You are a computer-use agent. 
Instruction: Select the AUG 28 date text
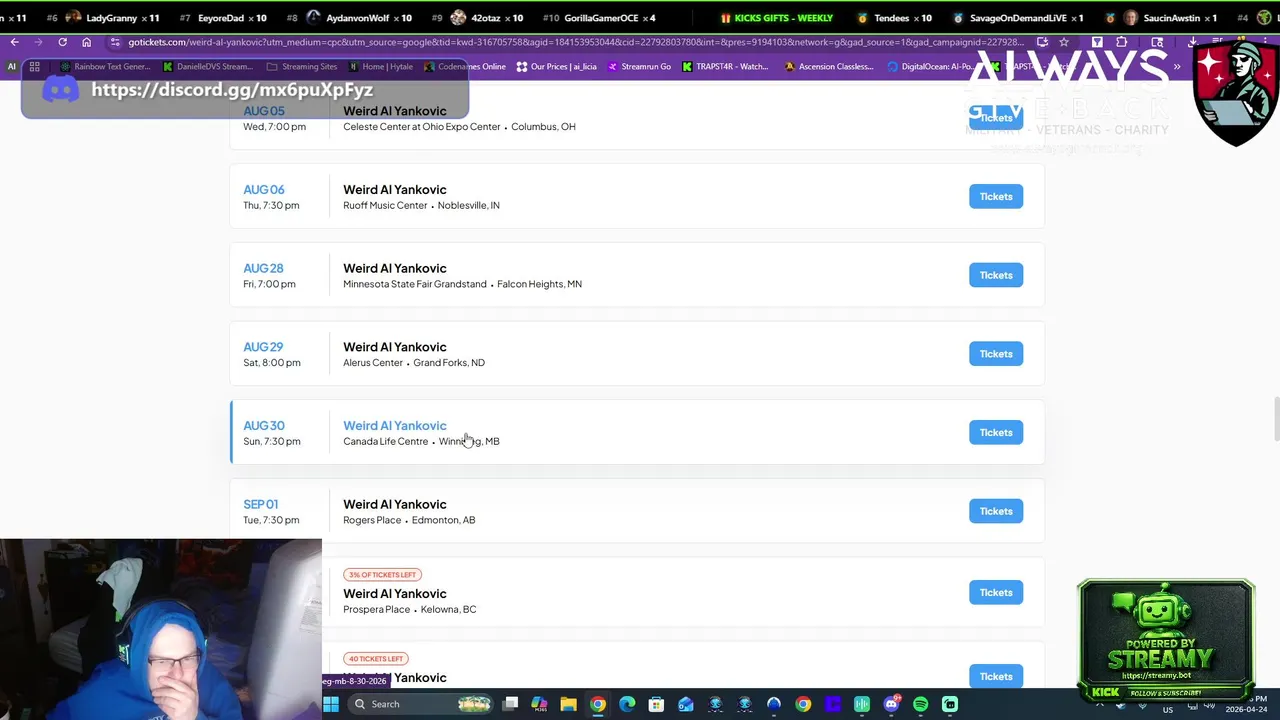click(x=263, y=268)
